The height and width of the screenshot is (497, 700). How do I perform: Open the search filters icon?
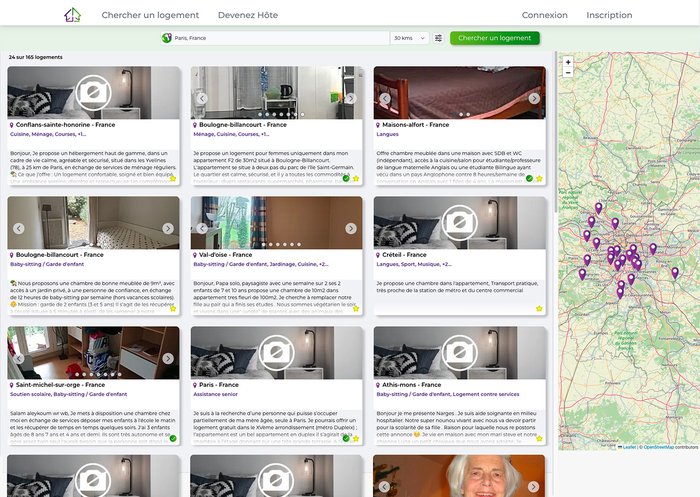438,38
